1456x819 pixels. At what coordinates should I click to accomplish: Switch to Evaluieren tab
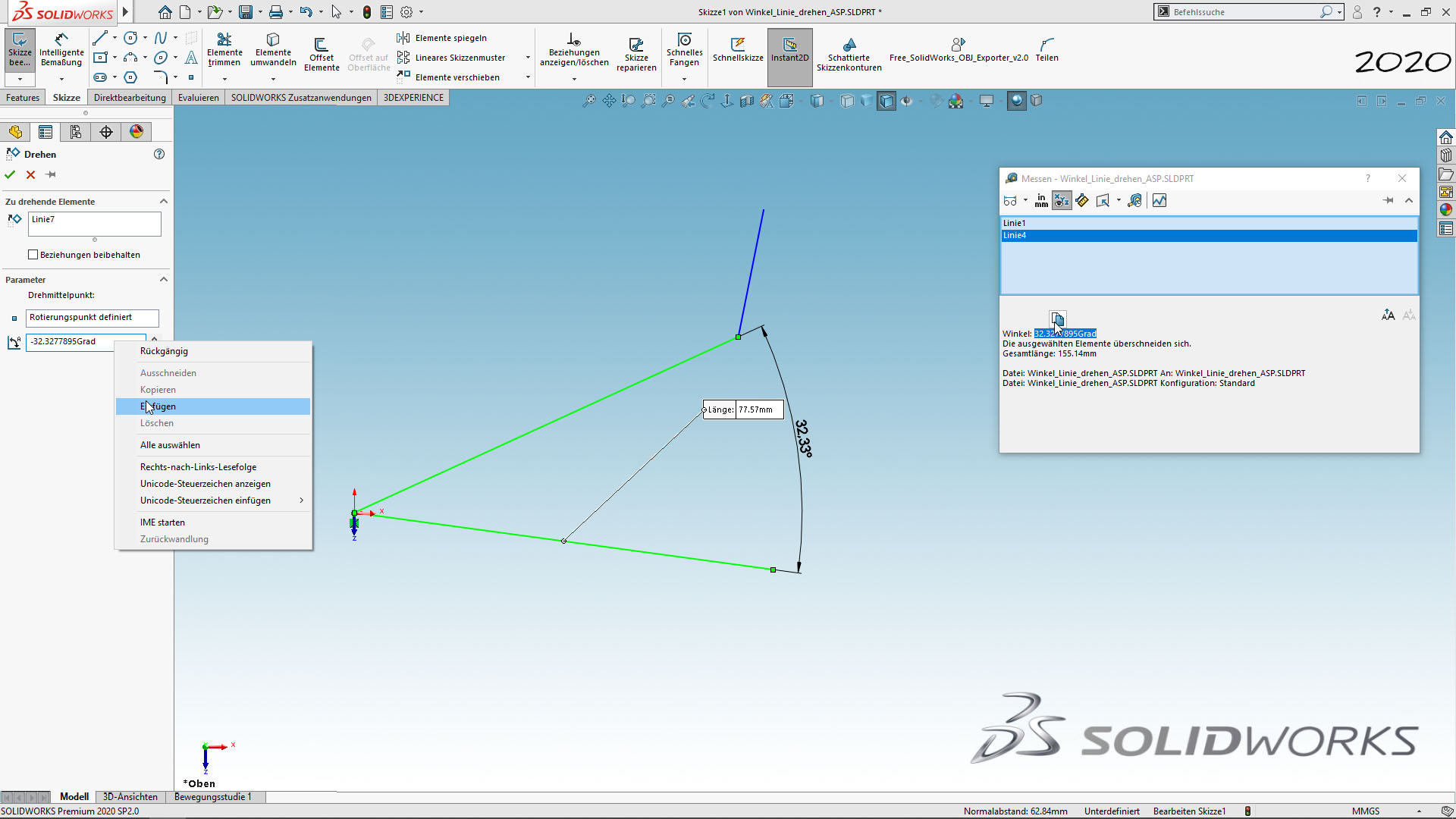(x=199, y=98)
